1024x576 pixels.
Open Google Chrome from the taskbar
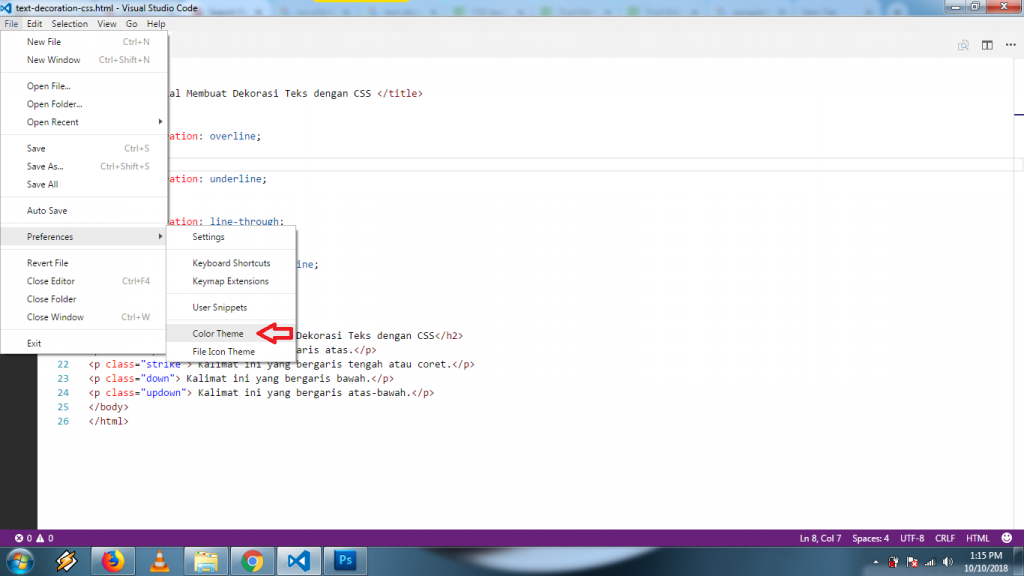click(x=252, y=561)
